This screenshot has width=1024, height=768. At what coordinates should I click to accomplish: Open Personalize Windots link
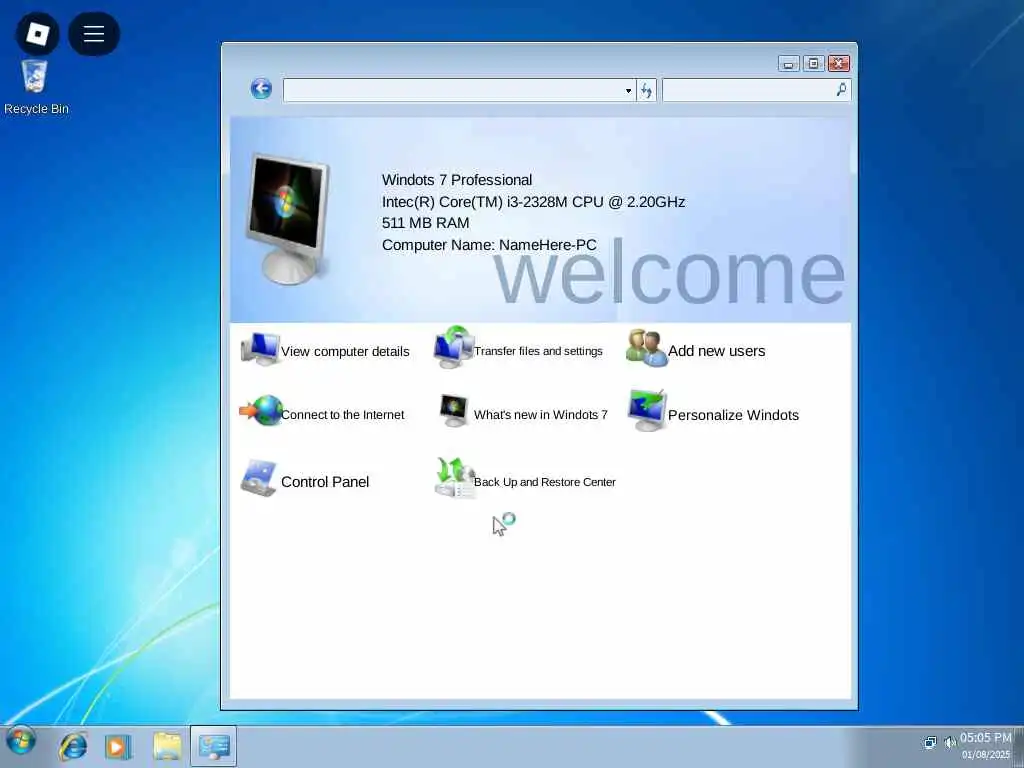click(733, 415)
